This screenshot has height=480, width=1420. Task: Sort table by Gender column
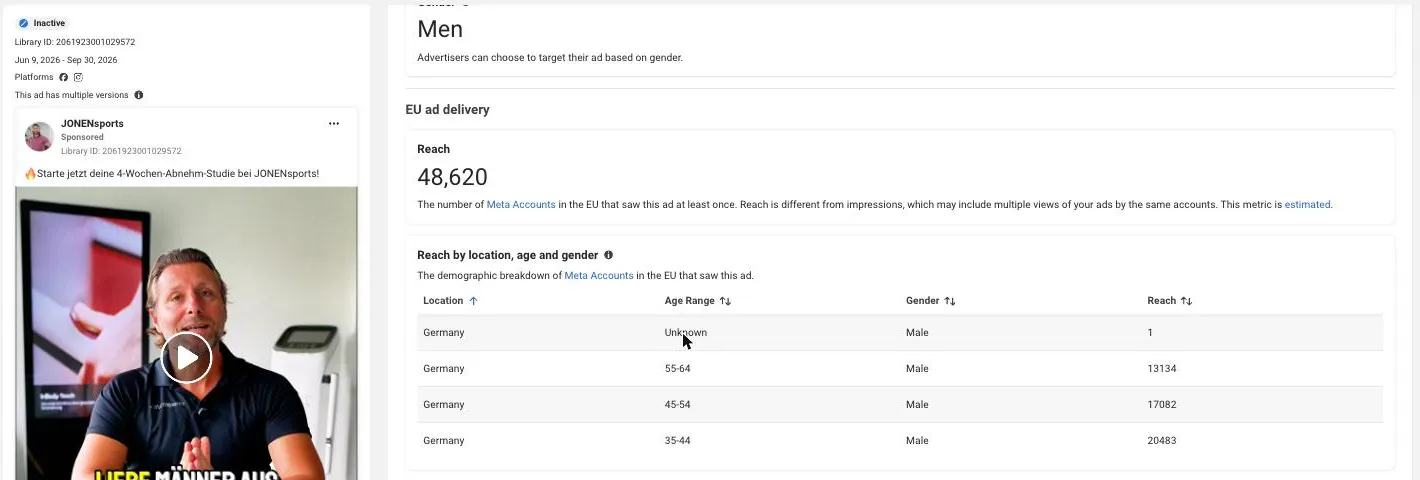click(x=931, y=300)
